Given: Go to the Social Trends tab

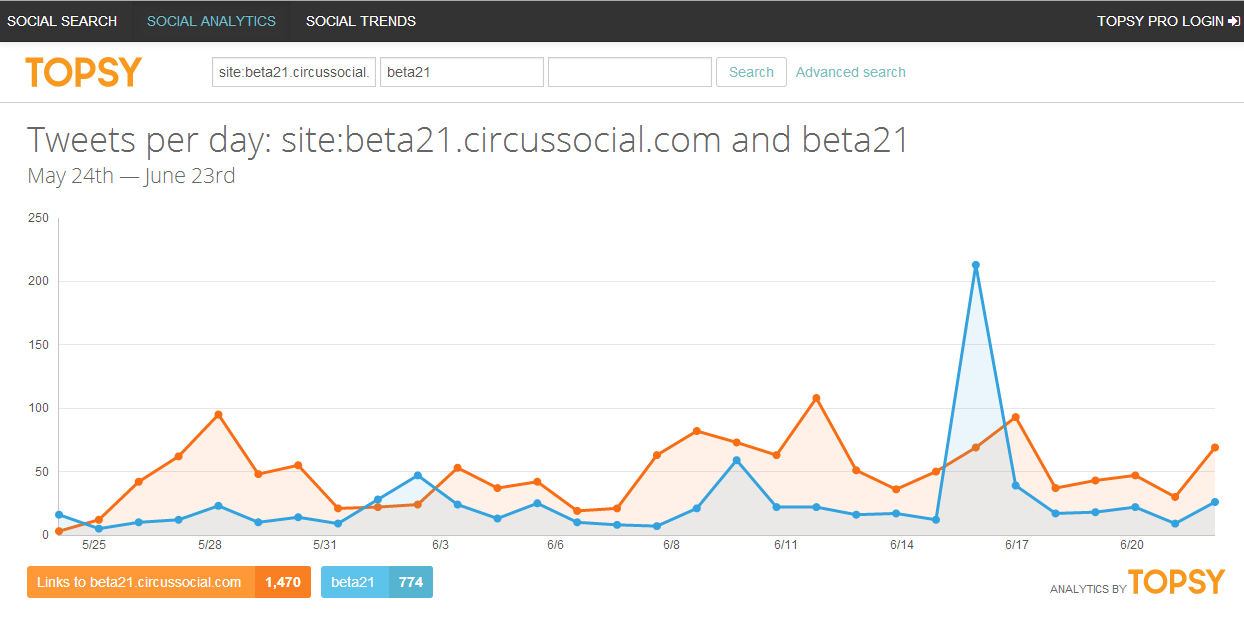Looking at the screenshot, I should (x=361, y=21).
